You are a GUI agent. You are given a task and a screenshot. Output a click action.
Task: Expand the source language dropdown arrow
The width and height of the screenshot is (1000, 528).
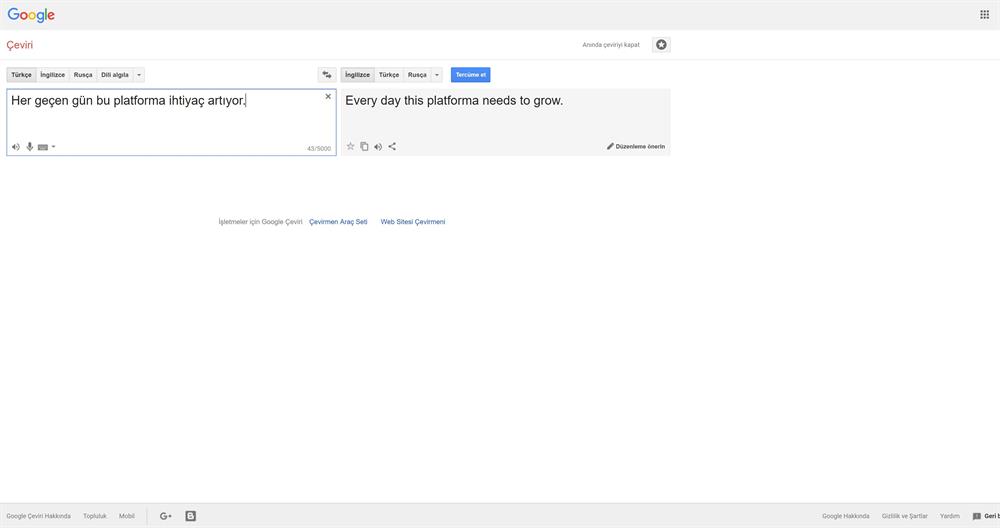(x=139, y=75)
